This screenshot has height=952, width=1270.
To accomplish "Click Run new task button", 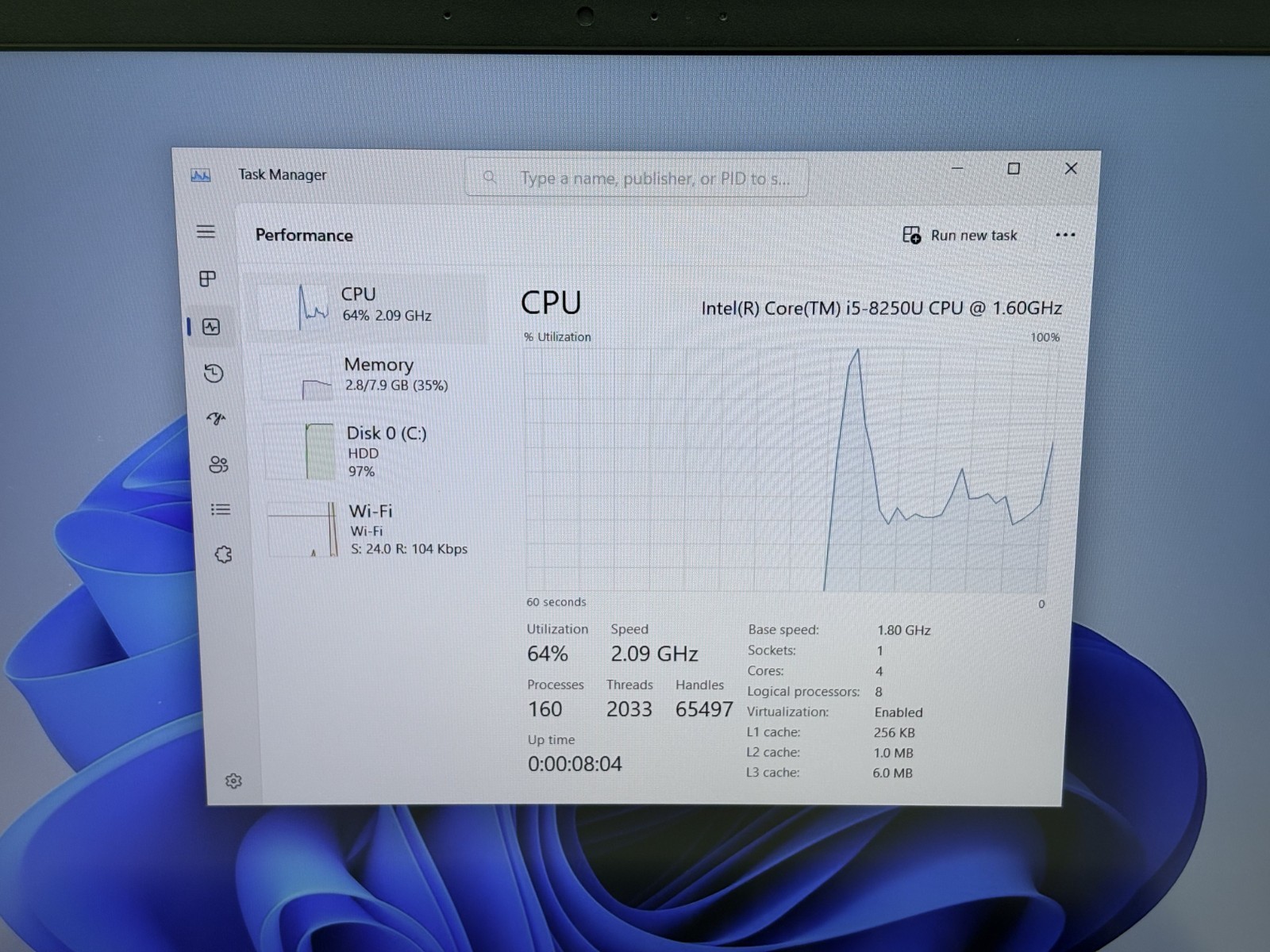I will (x=960, y=235).
